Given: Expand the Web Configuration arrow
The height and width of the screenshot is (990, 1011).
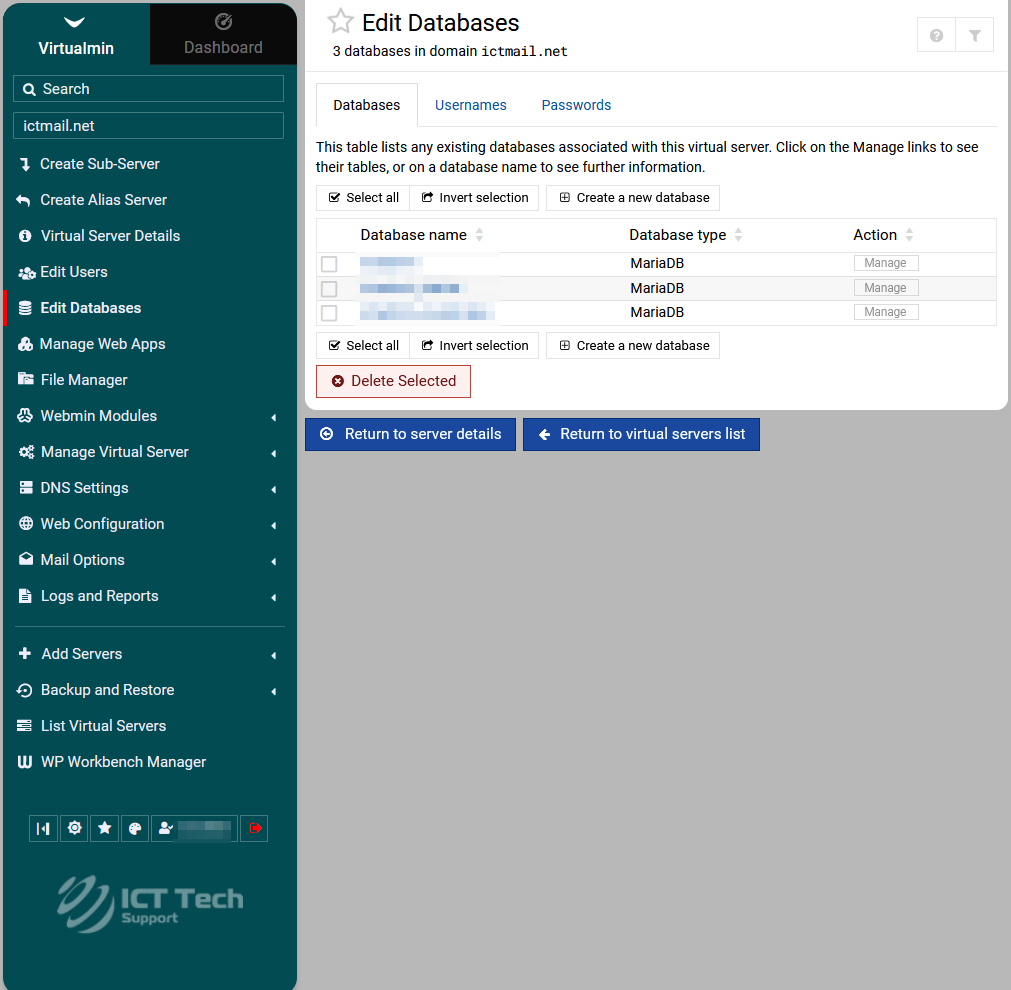Looking at the screenshot, I should (274, 526).
